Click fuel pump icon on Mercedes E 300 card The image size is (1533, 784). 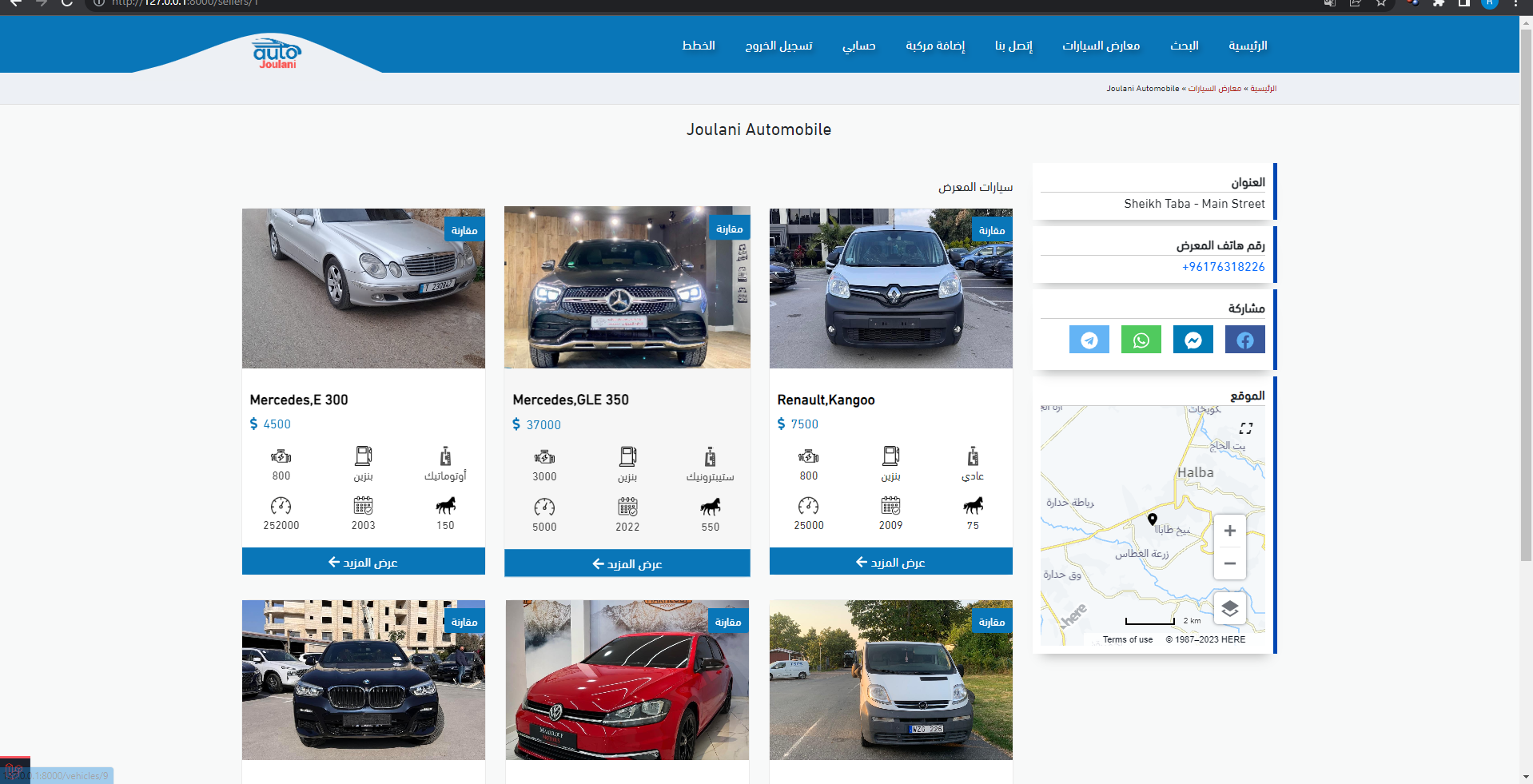click(364, 456)
